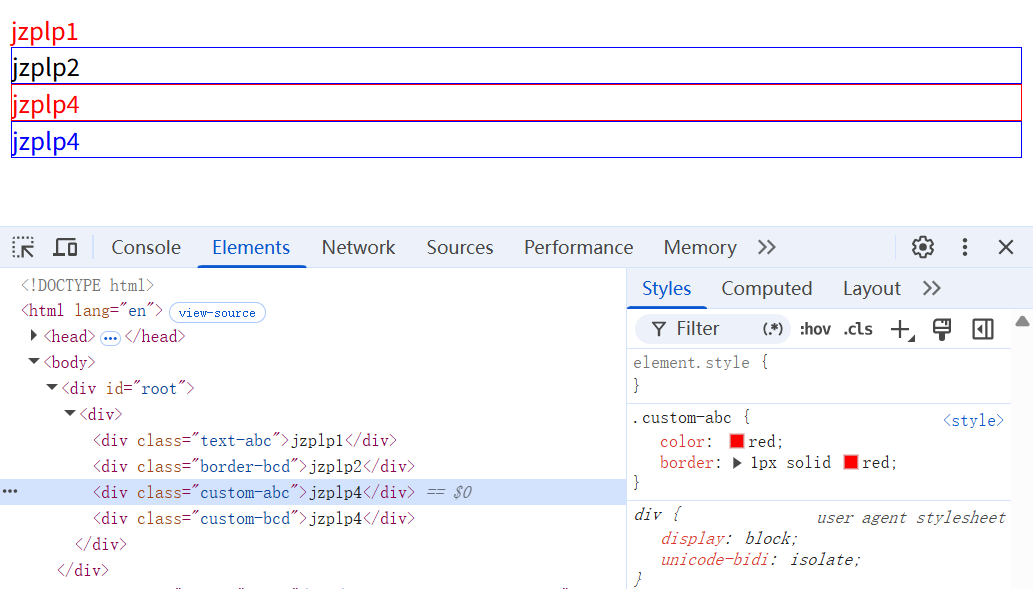Focus the Styles Filter input field
Viewport: 1033px width, 589px height.
click(715, 329)
